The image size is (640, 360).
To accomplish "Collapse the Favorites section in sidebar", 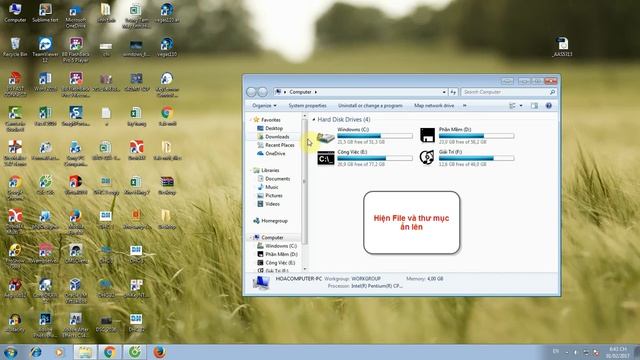I will coord(251,120).
